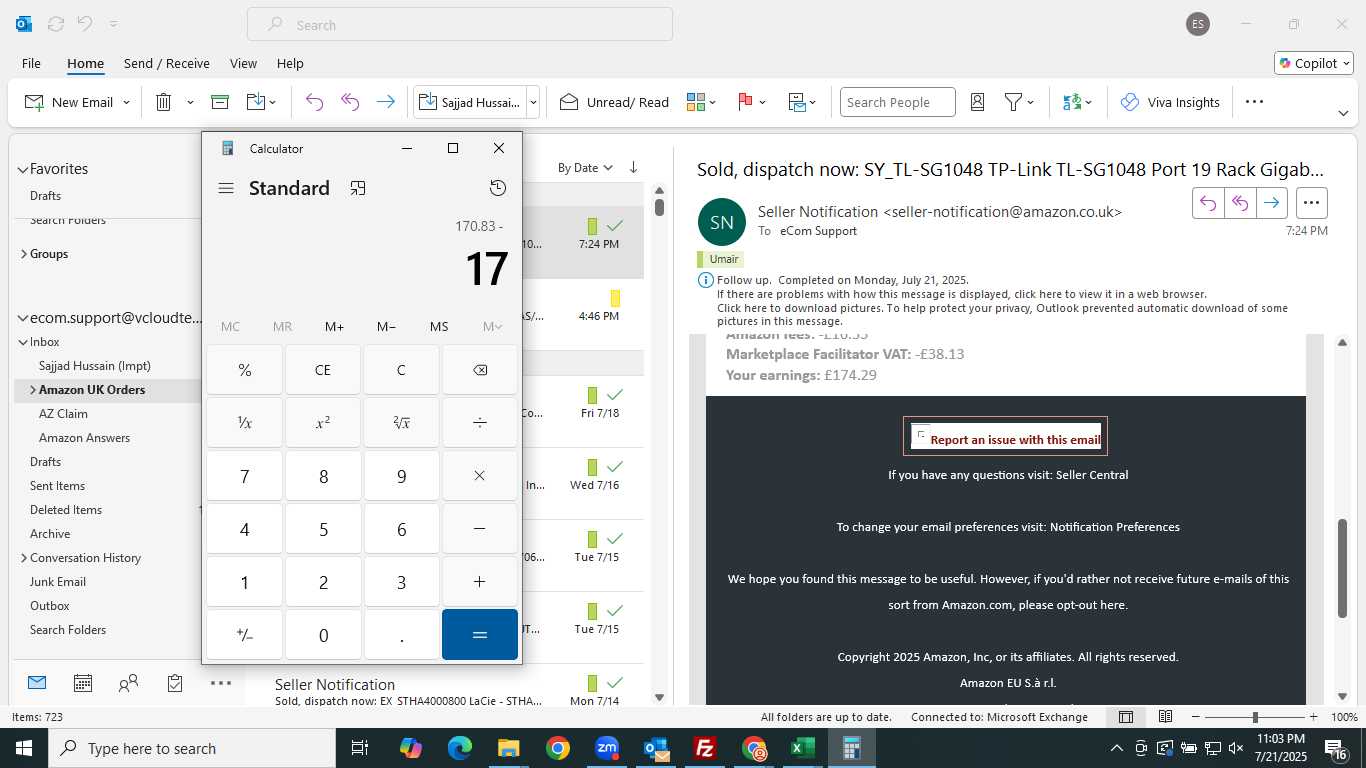1366x768 pixels.
Task: Click the Follow Up flag icon
Action: click(745, 102)
